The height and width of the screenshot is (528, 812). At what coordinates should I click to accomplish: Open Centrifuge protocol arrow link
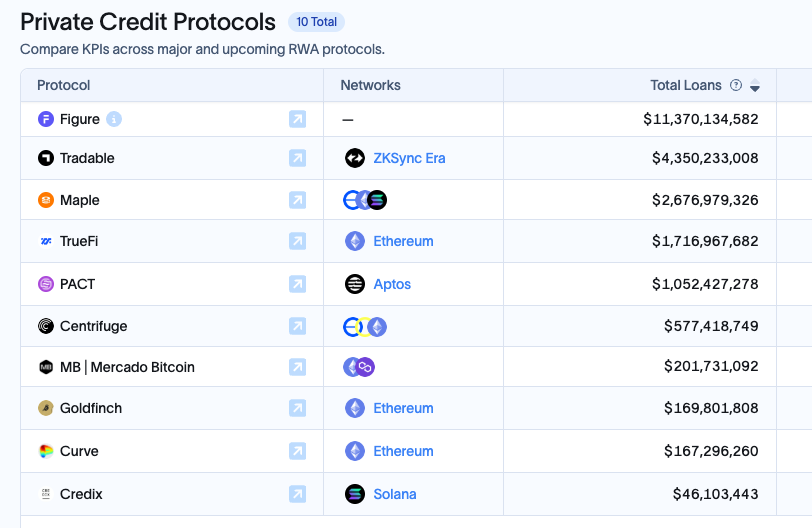(297, 326)
